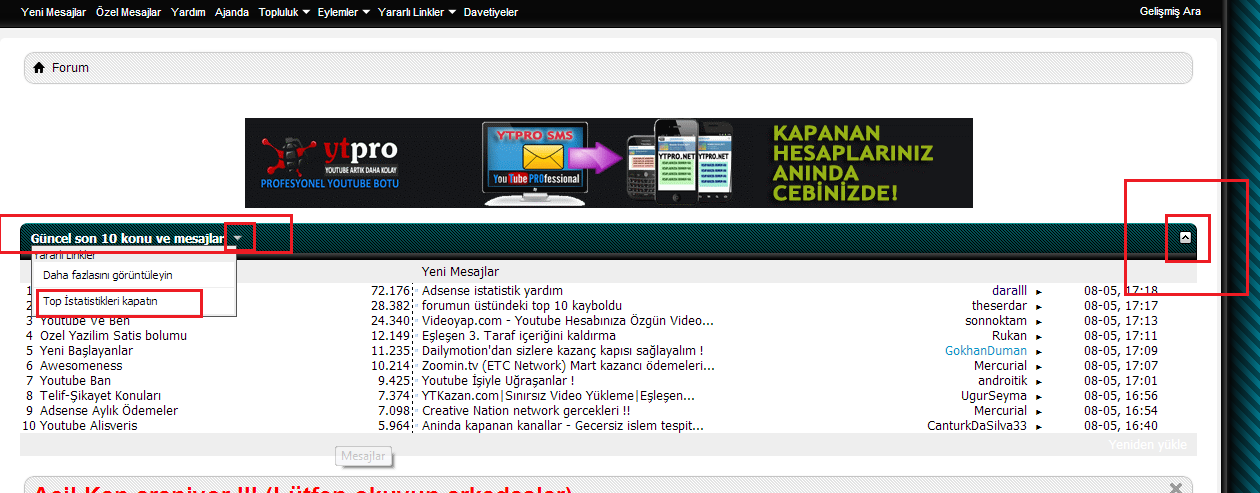This screenshot has height=493, width=1260.
Task: Expand the Eylemler menu
Action: tap(343, 12)
